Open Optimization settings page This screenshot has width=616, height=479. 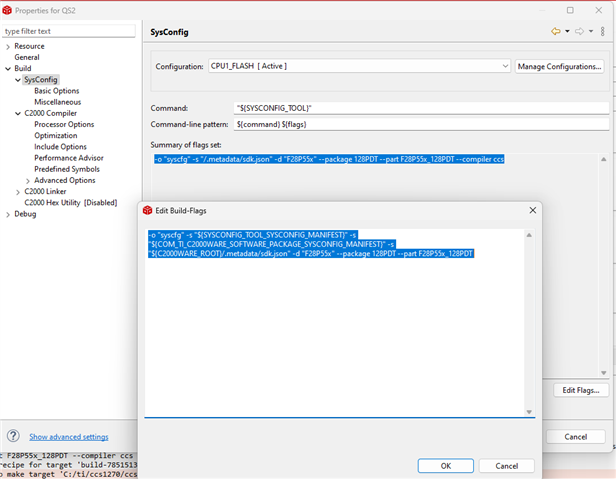[x=55, y=136]
